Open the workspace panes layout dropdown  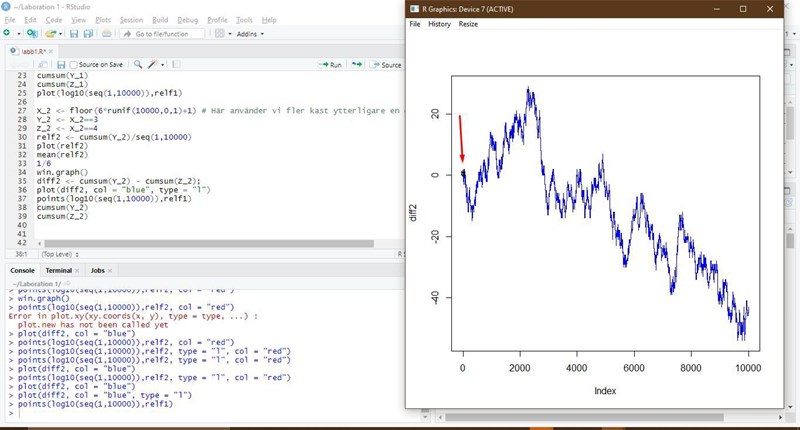point(222,33)
